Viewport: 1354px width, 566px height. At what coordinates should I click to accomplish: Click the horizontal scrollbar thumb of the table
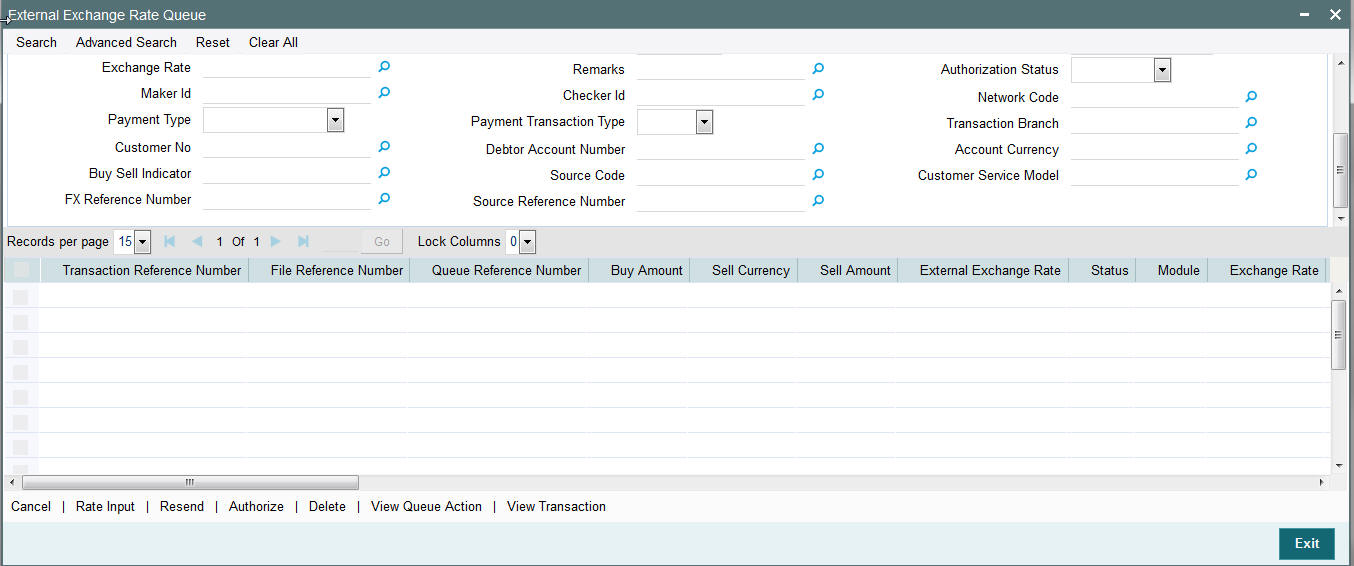click(x=190, y=482)
